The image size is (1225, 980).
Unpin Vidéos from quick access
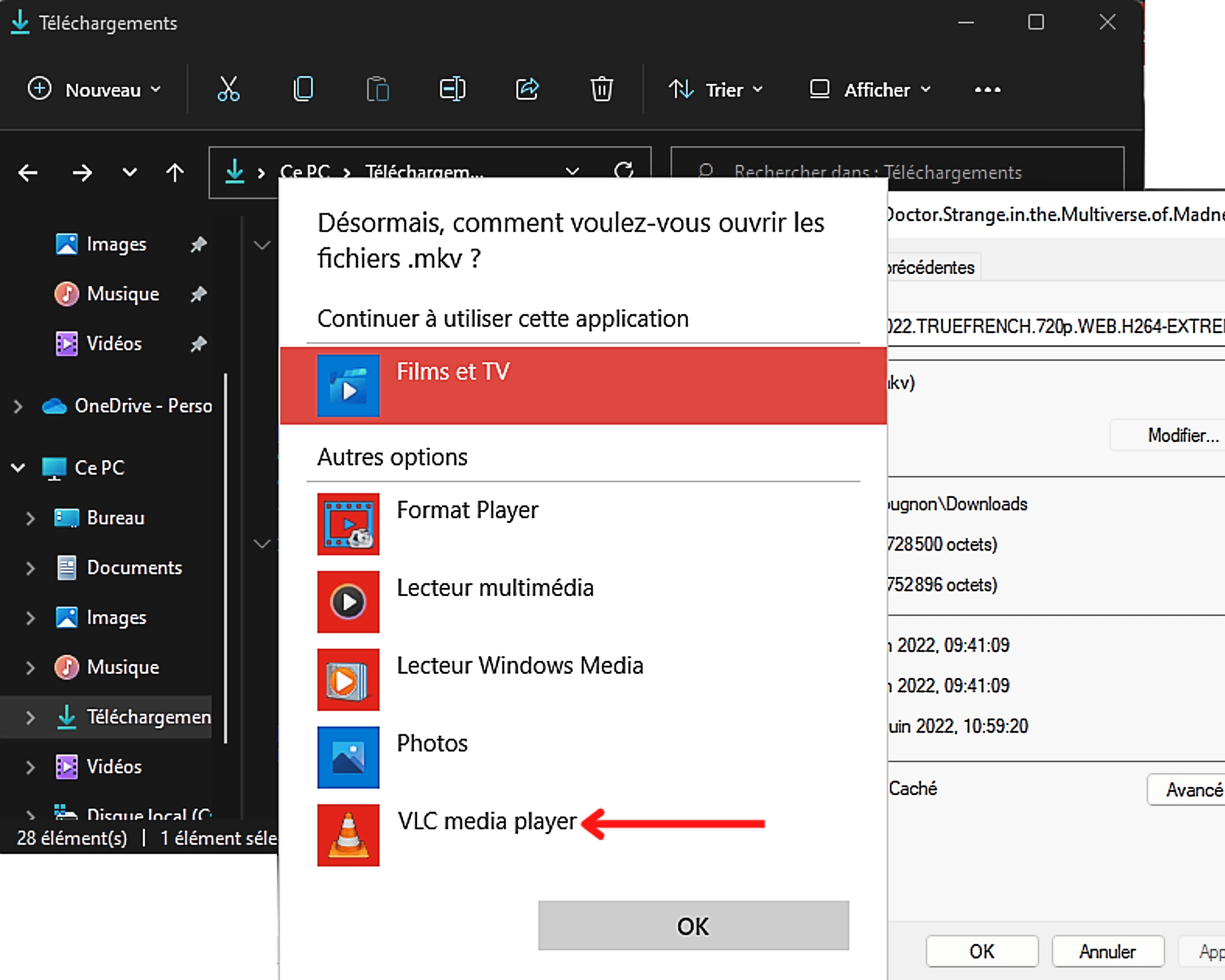pos(198,344)
